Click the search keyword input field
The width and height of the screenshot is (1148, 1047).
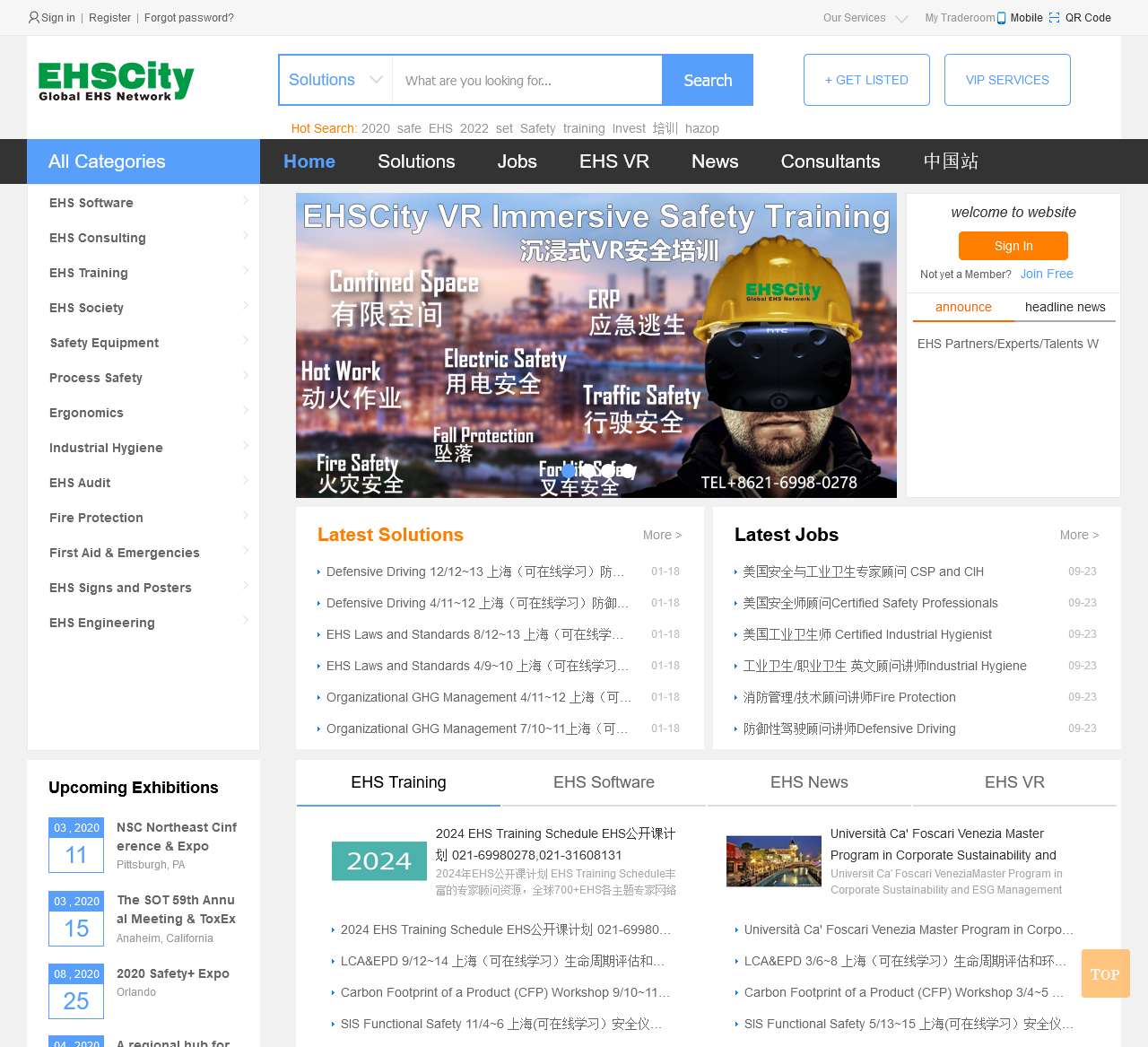pyautogui.click(x=527, y=80)
